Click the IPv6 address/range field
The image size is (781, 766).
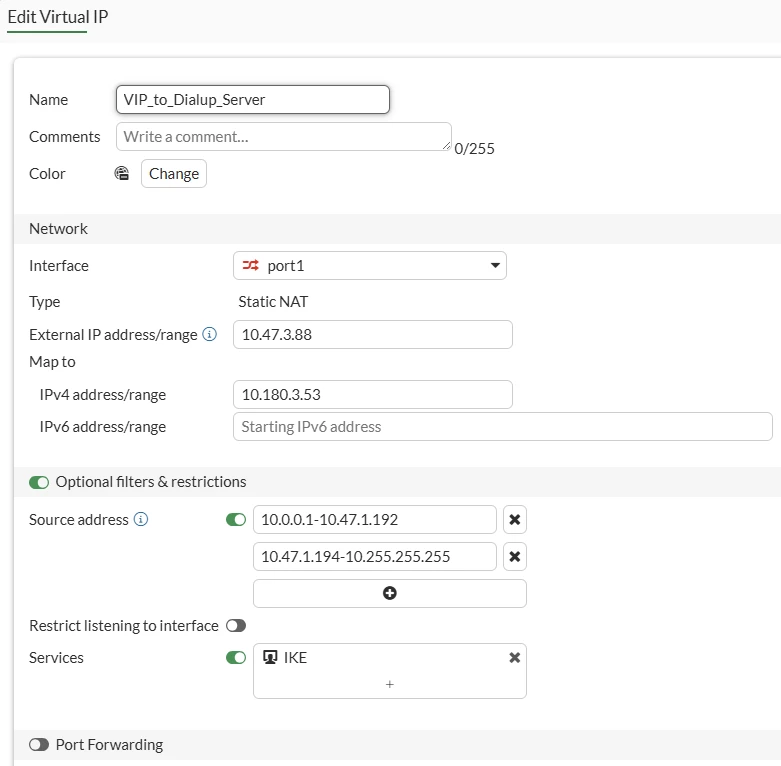click(x=503, y=426)
